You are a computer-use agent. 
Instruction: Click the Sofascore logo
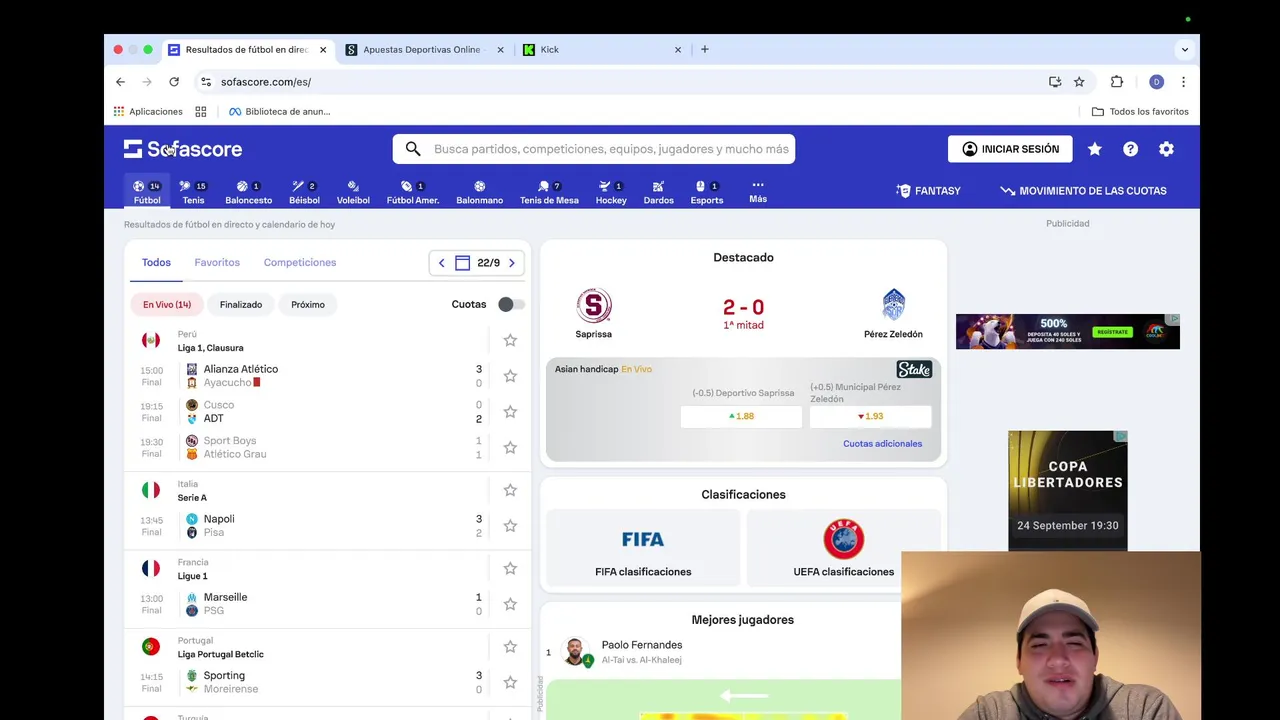pyautogui.click(x=183, y=149)
